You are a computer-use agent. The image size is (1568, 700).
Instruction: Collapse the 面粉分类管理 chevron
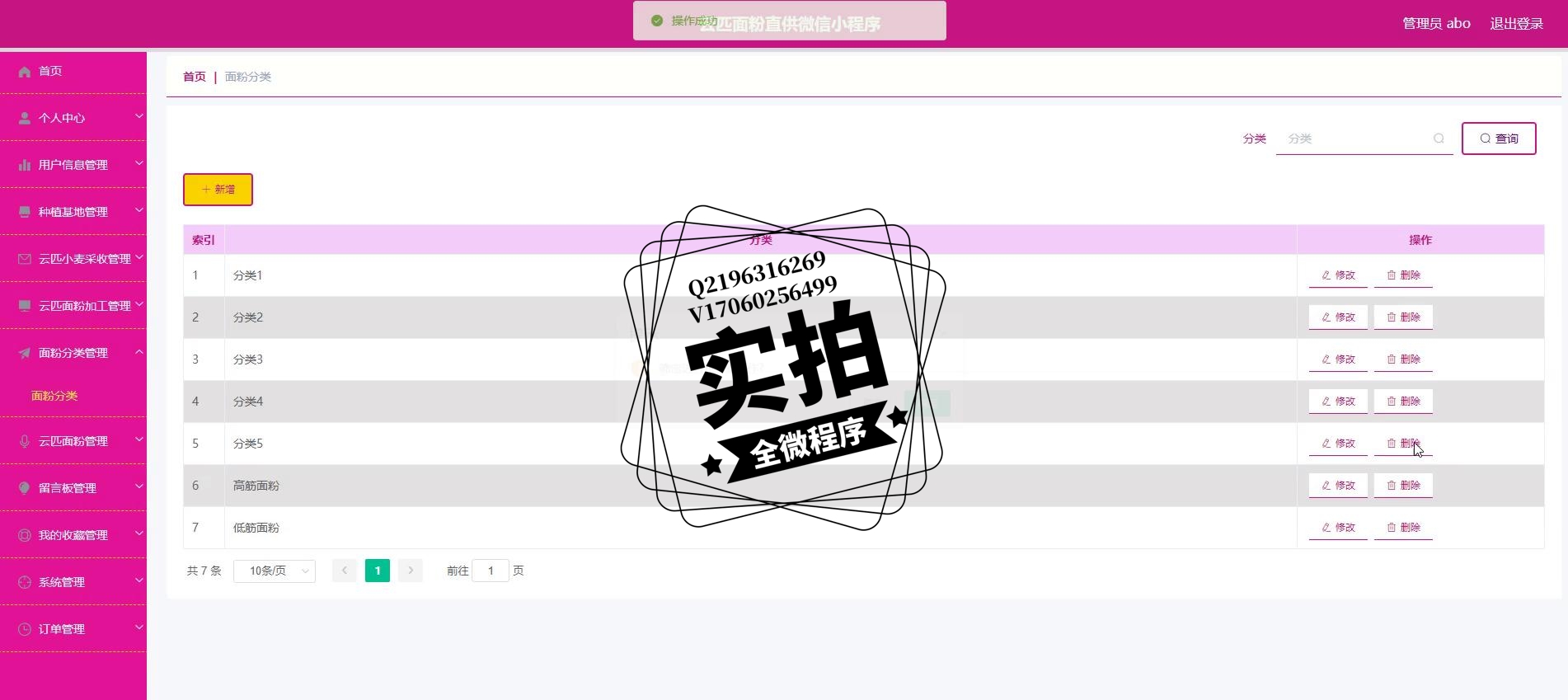(139, 352)
